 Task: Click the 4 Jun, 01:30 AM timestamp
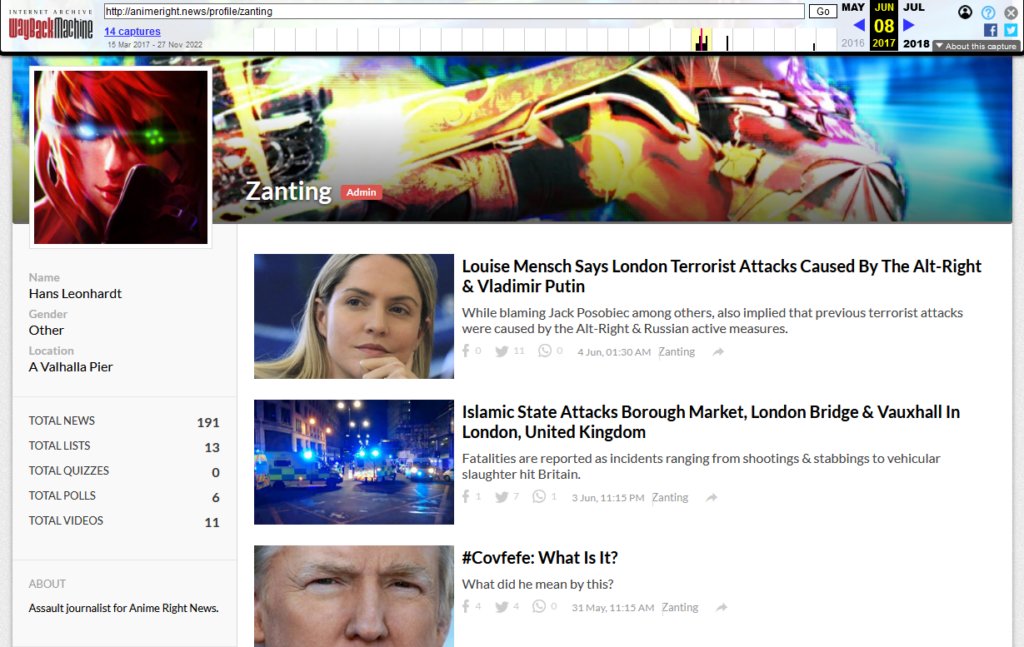coord(614,352)
